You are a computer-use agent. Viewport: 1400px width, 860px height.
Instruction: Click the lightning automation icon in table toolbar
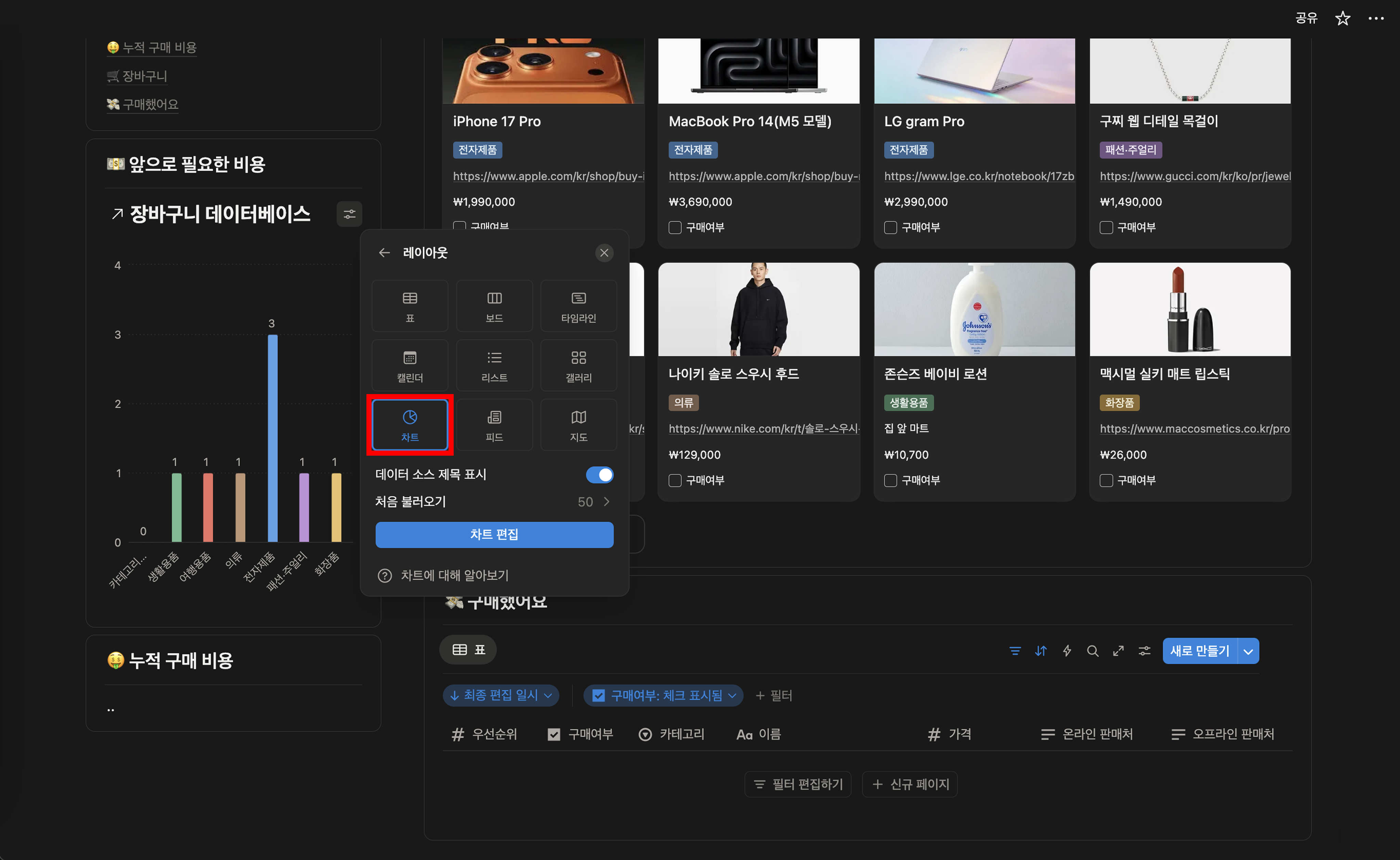[x=1067, y=651]
